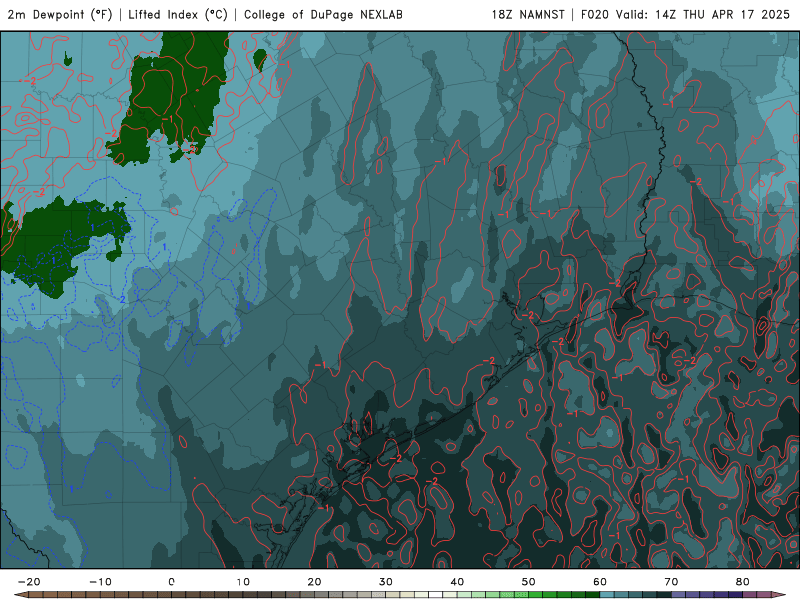Click the 50 tick label on the colorbar
The height and width of the screenshot is (600, 800).
[529, 582]
